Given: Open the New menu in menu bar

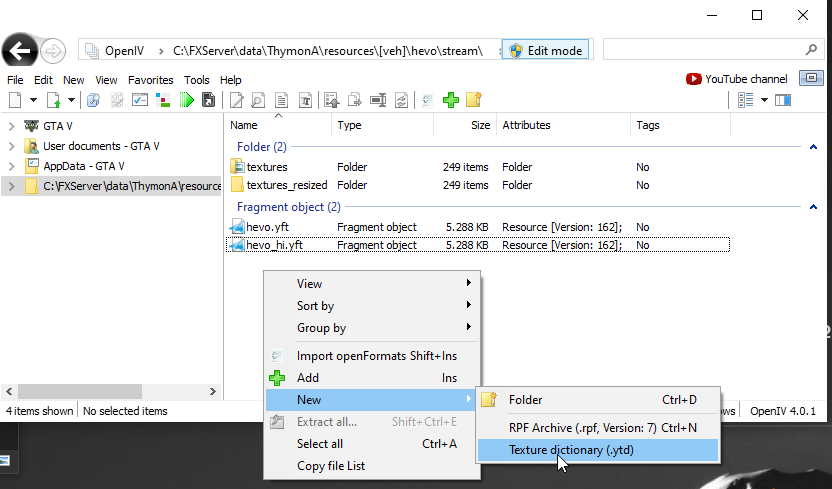Looking at the screenshot, I should coord(74,80).
